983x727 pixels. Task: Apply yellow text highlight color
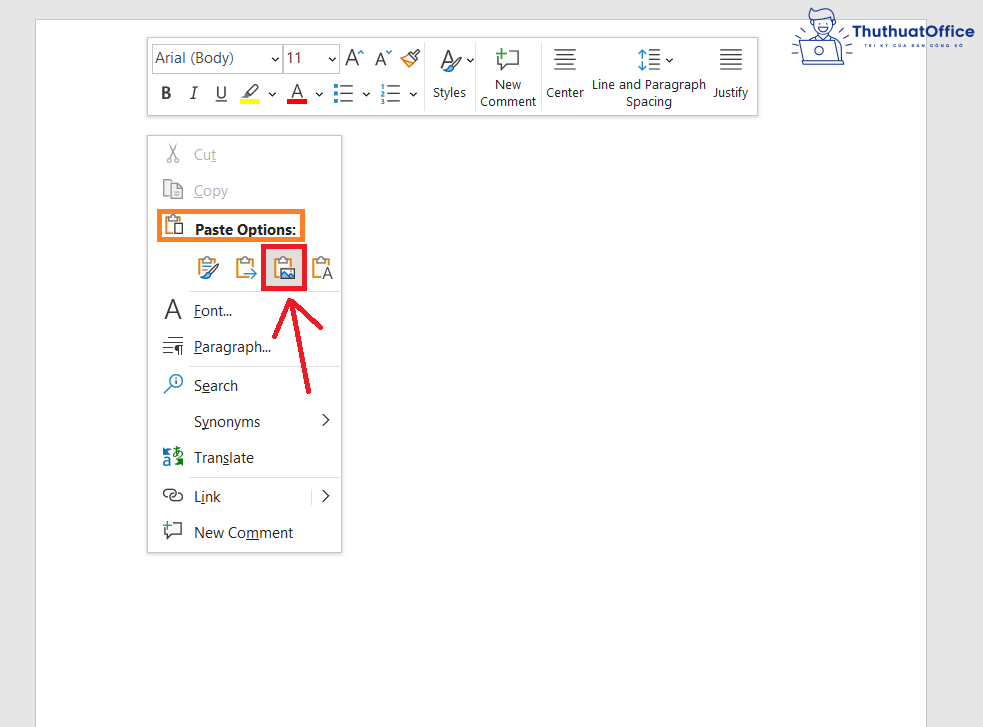(251, 93)
